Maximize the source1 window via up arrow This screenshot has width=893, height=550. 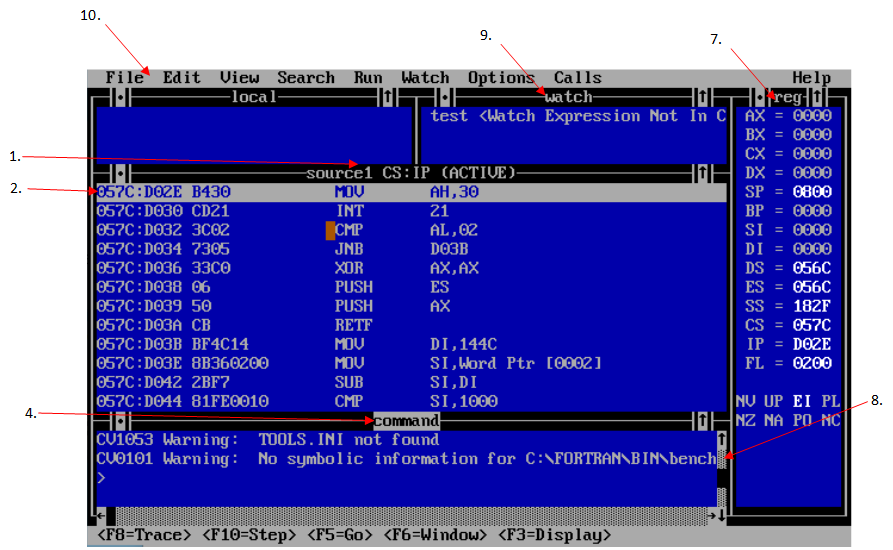click(703, 173)
